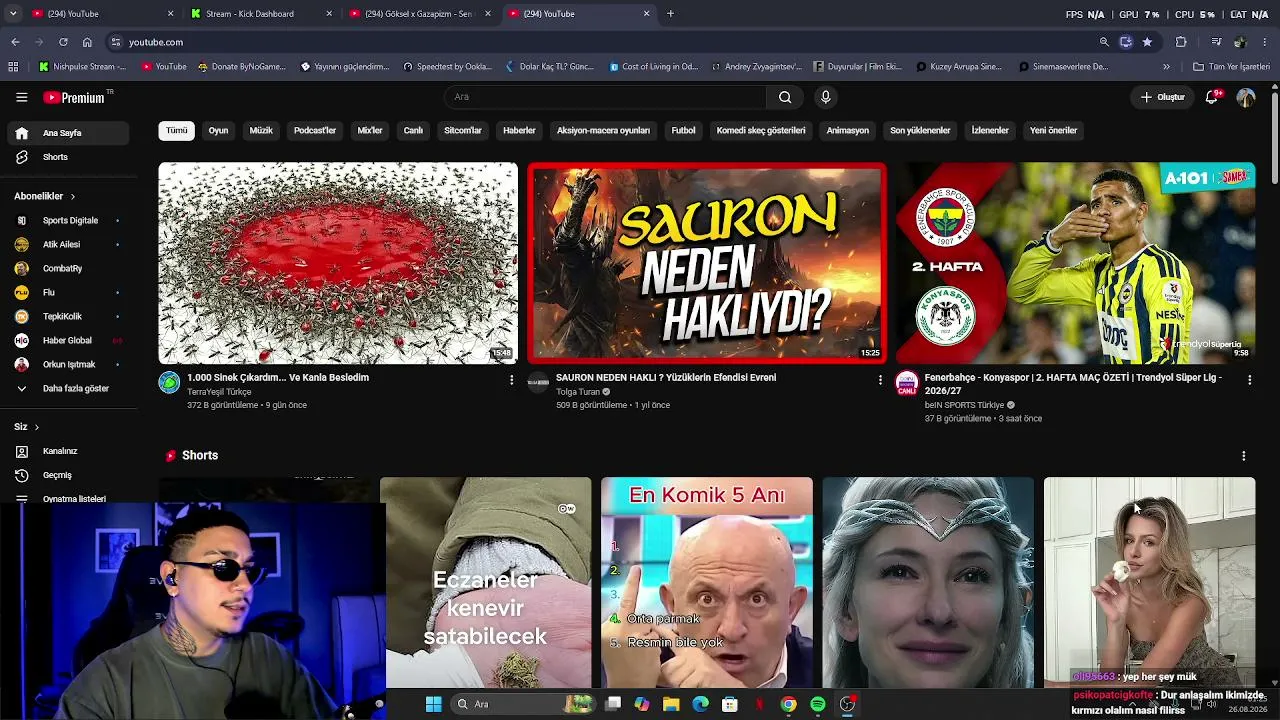Select the Podcast'ler filter chip
The width and height of the screenshot is (1280, 720).
[315, 131]
